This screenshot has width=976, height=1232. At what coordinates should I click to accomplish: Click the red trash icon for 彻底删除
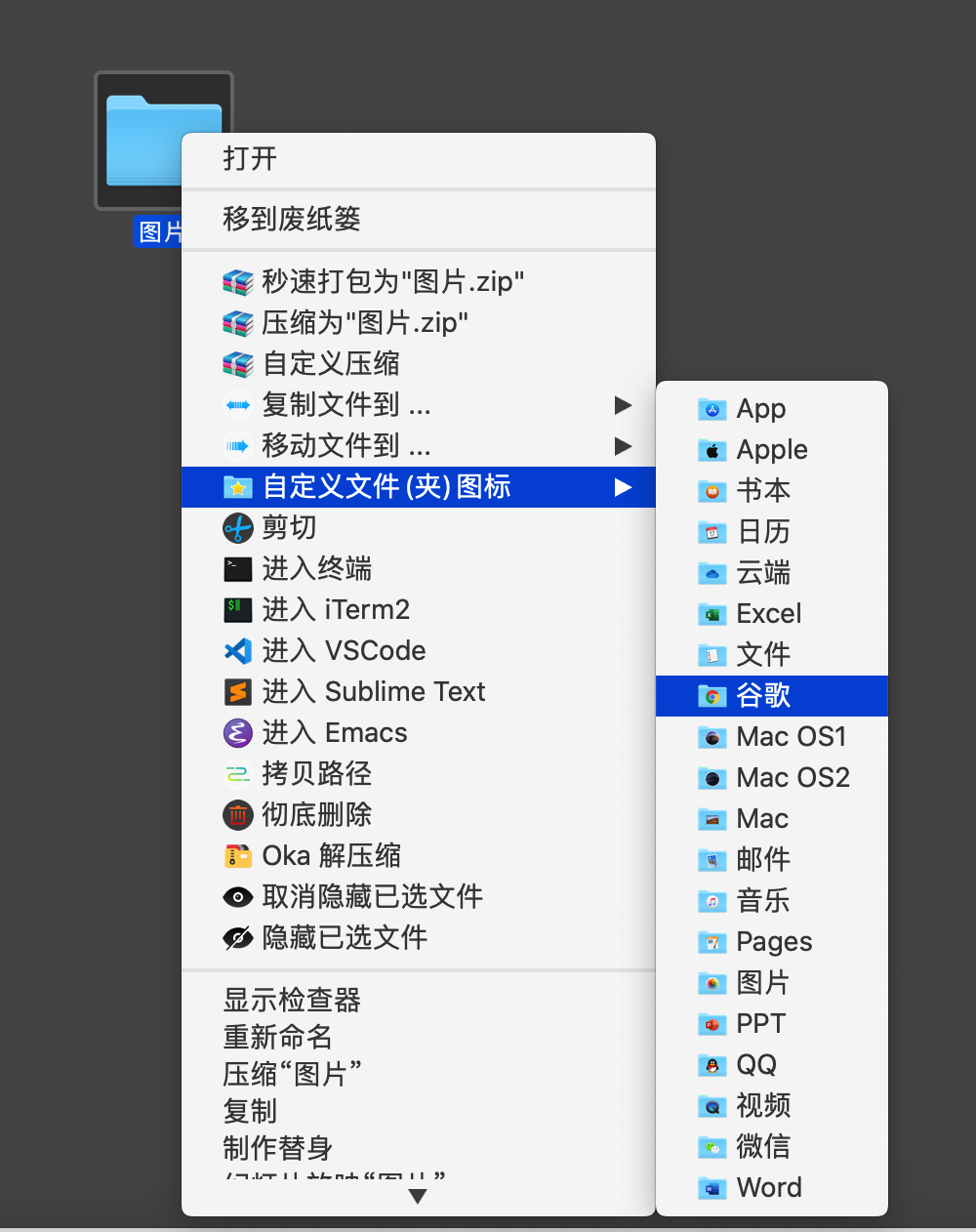tap(238, 815)
